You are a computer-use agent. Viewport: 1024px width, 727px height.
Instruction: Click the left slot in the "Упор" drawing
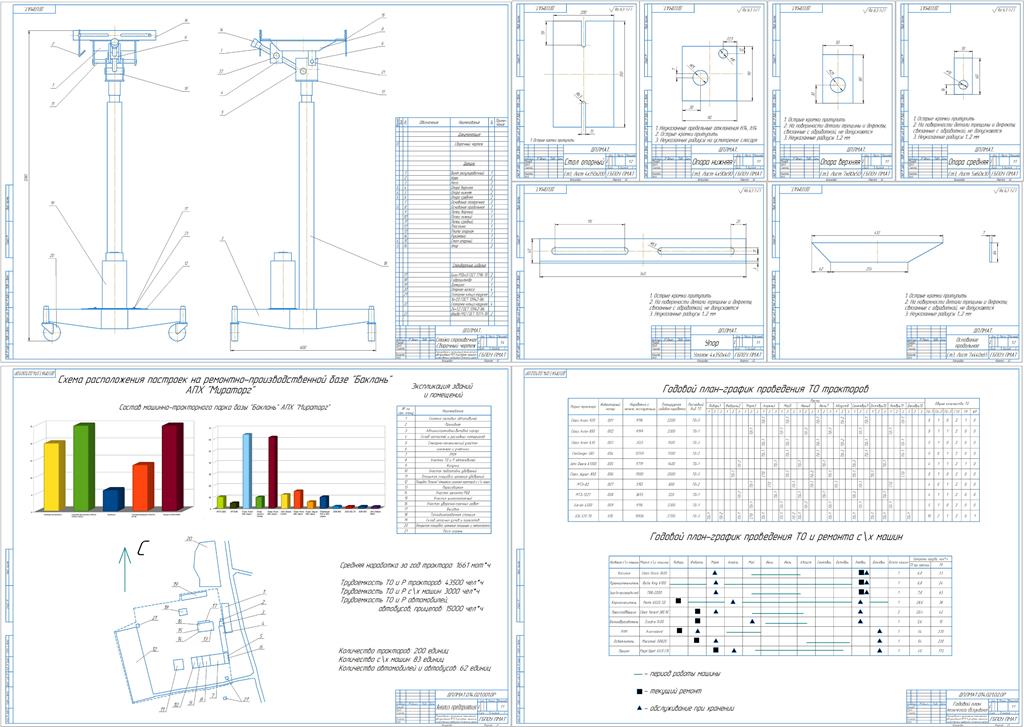pos(590,250)
